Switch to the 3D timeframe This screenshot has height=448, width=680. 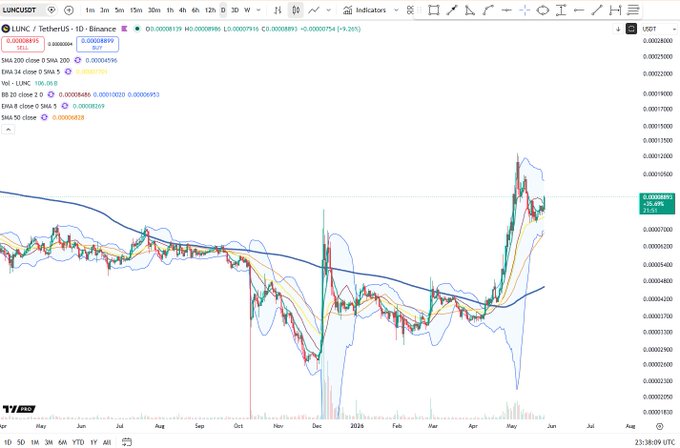point(235,10)
